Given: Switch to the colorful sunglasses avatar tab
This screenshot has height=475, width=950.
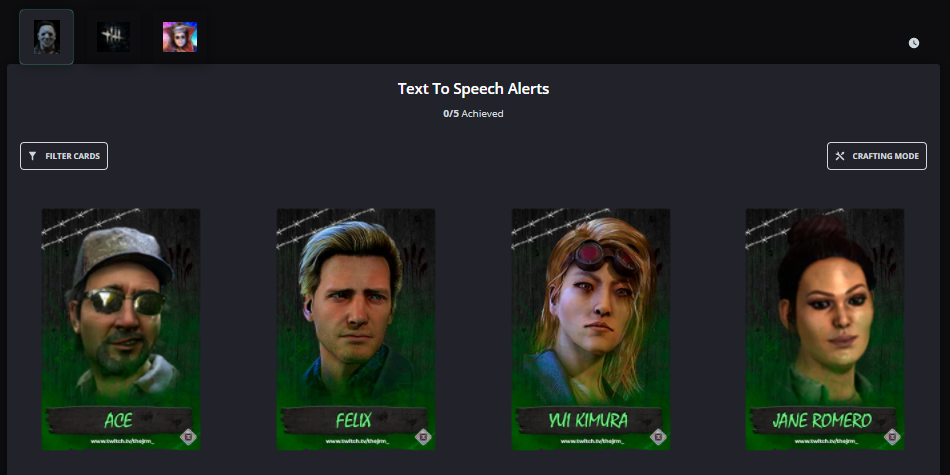Looking at the screenshot, I should [180, 37].
